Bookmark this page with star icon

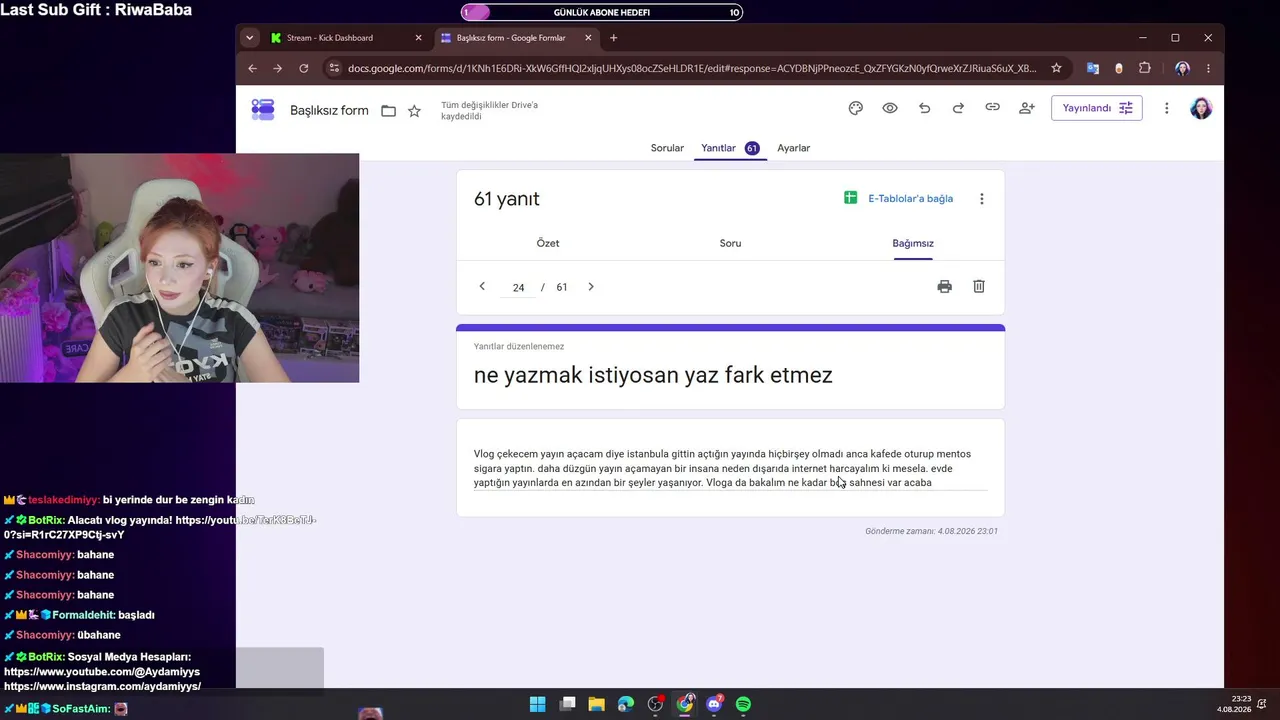pyautogui.click(x=1056, y=68)
